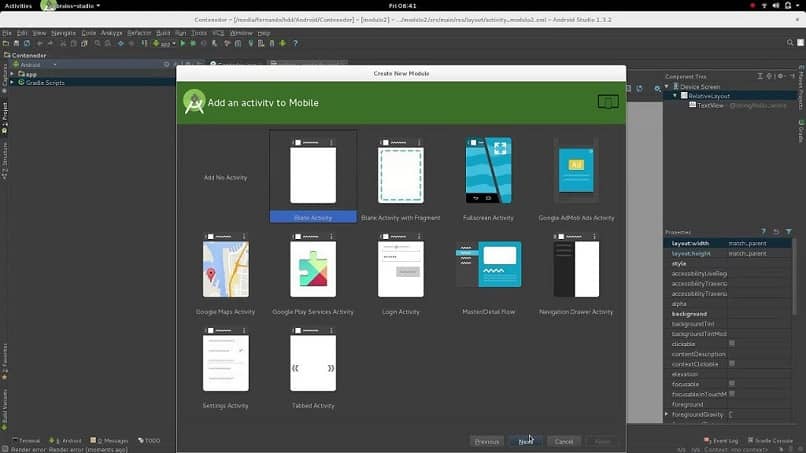Click the Synchronize toolbar icon
The width and height of the screenshot is (806, 453).
coord(27,44)
